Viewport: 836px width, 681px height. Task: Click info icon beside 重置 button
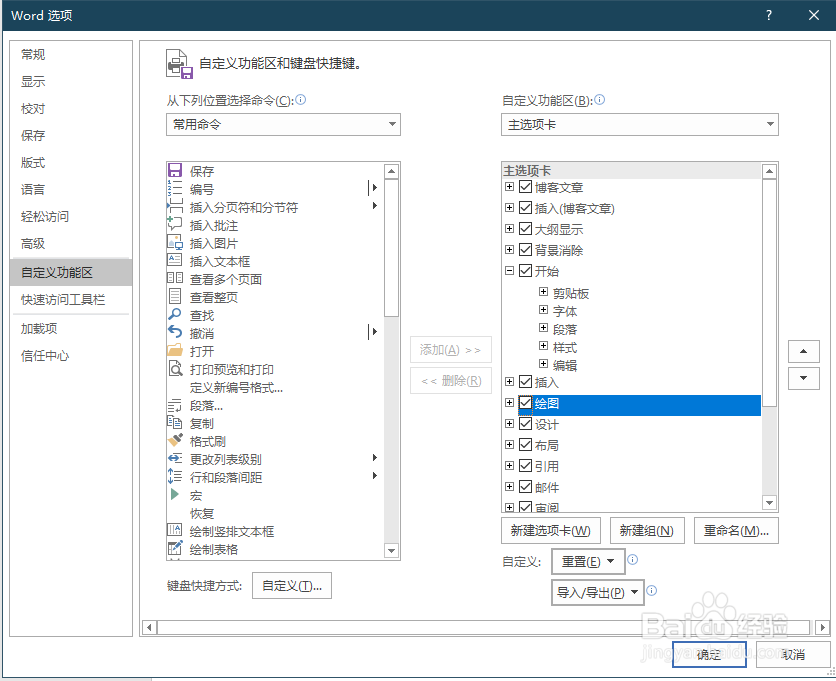point(633,559)
